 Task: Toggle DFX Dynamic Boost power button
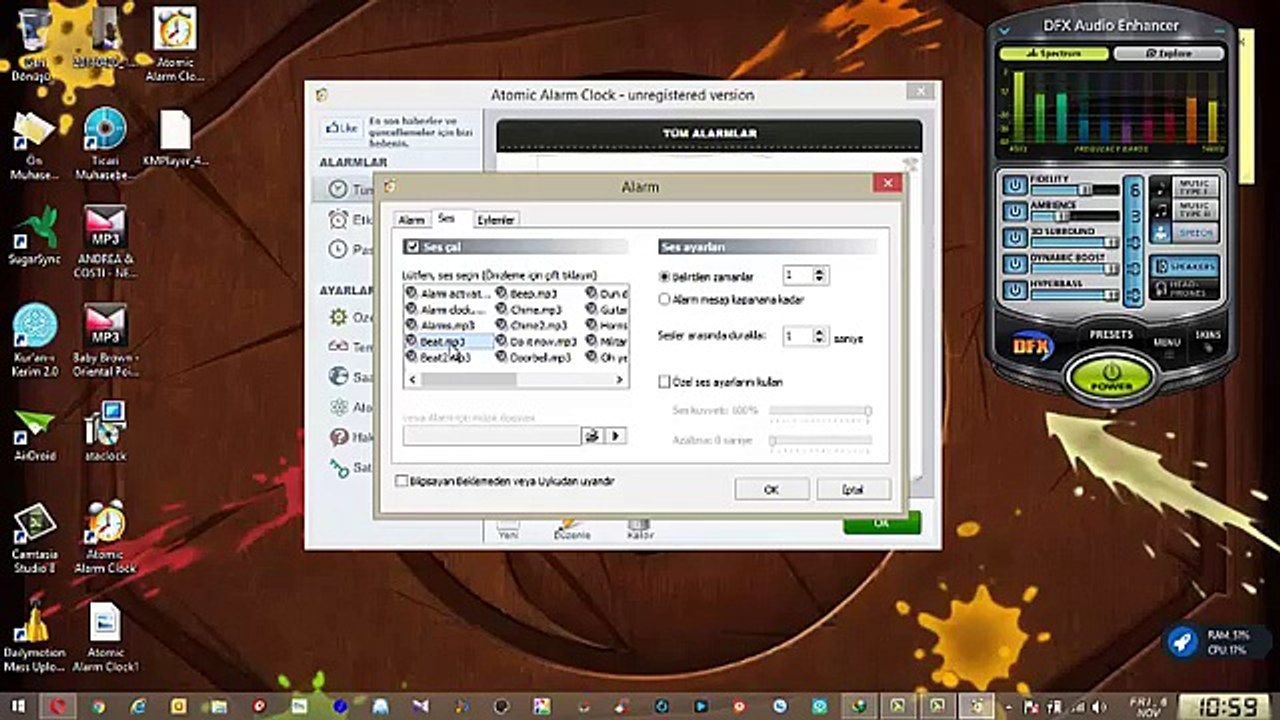coord(1016,265)
